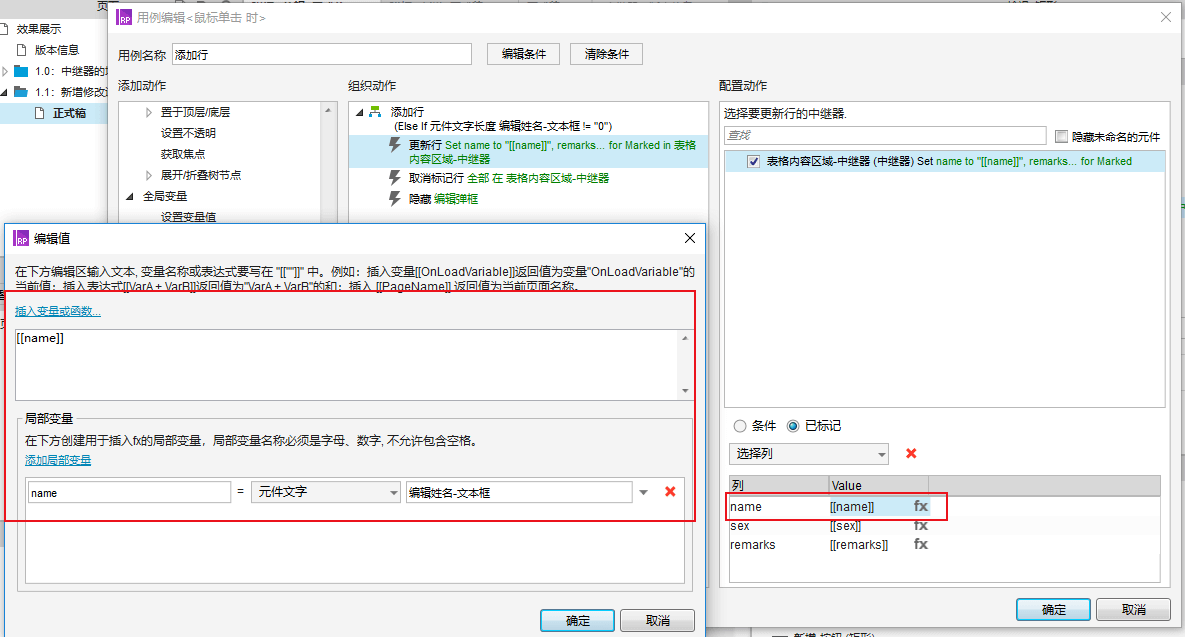Select 设置变量值 action
1185x637 pixels.
point(188,217)
